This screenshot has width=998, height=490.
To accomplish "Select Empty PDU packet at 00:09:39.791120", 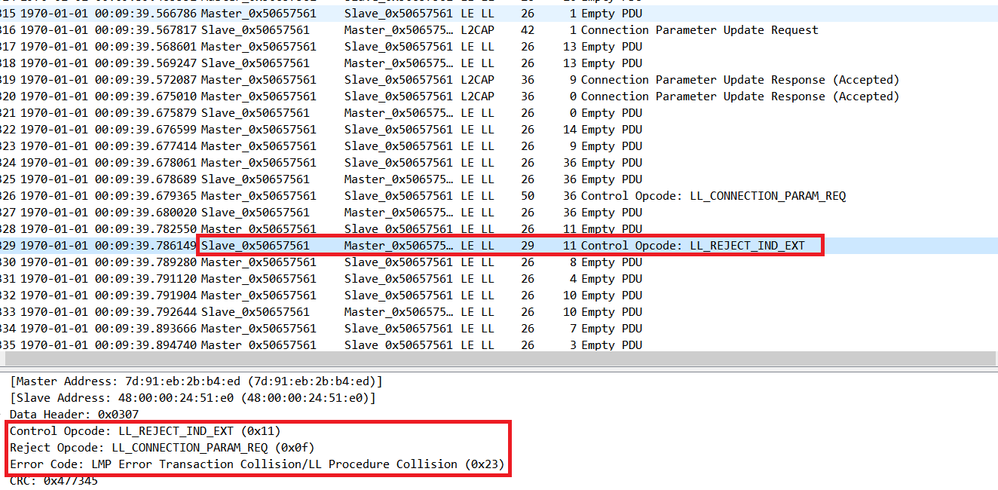I will [499, 279].
